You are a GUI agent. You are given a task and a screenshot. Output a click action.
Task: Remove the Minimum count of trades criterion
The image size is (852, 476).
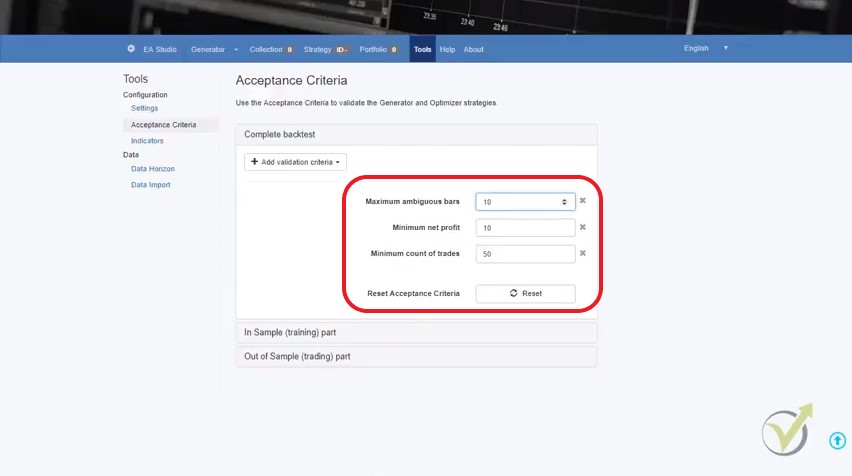(x=582, y=253)
